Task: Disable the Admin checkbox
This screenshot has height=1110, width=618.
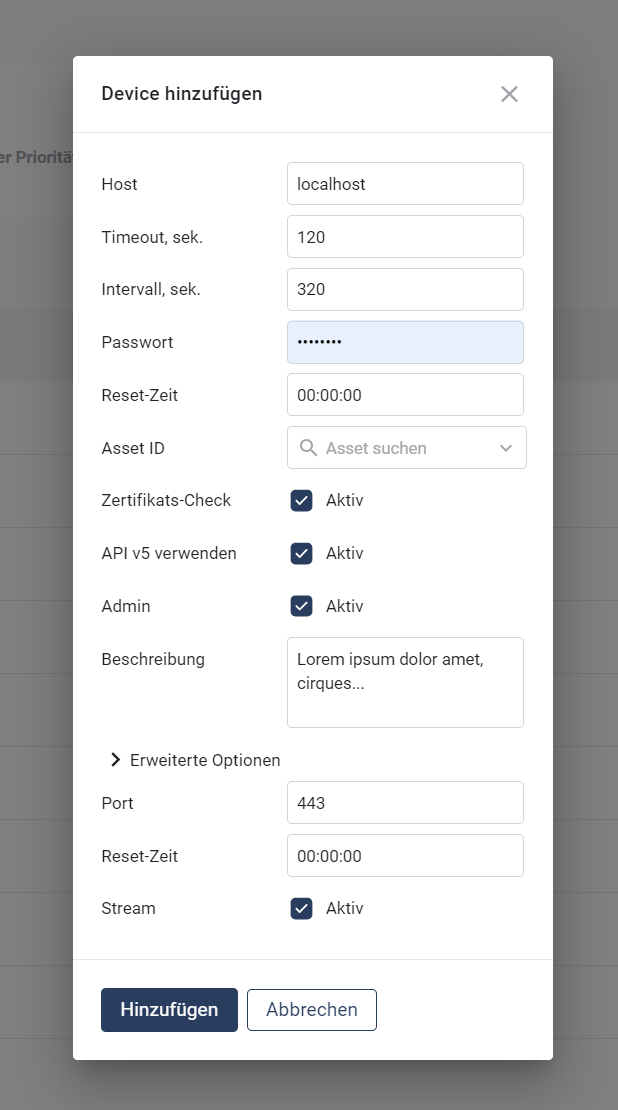Action: click(302, 606)
